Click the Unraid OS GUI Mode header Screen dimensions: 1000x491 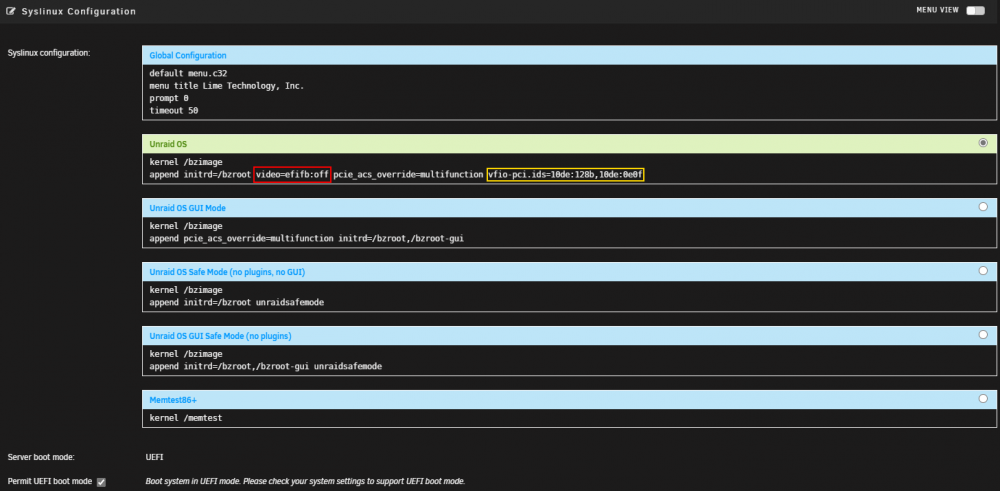click(569, 208)
